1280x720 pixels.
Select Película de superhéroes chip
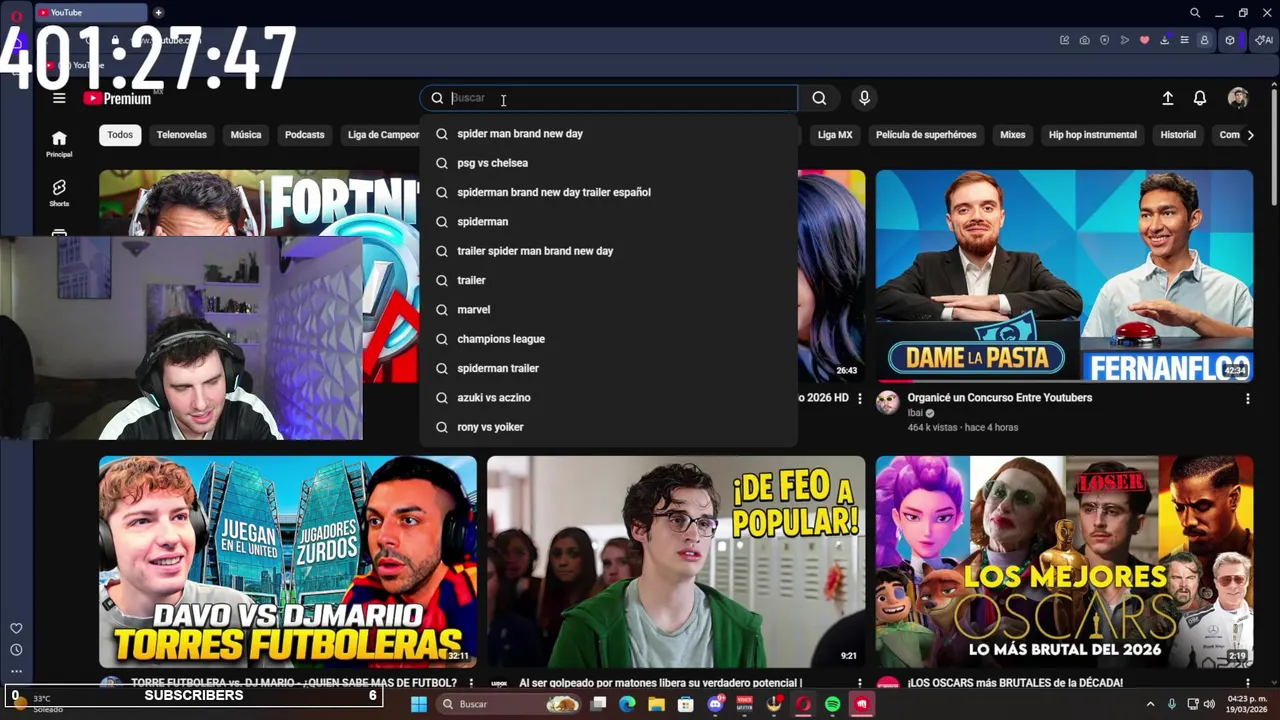[926, 135]
